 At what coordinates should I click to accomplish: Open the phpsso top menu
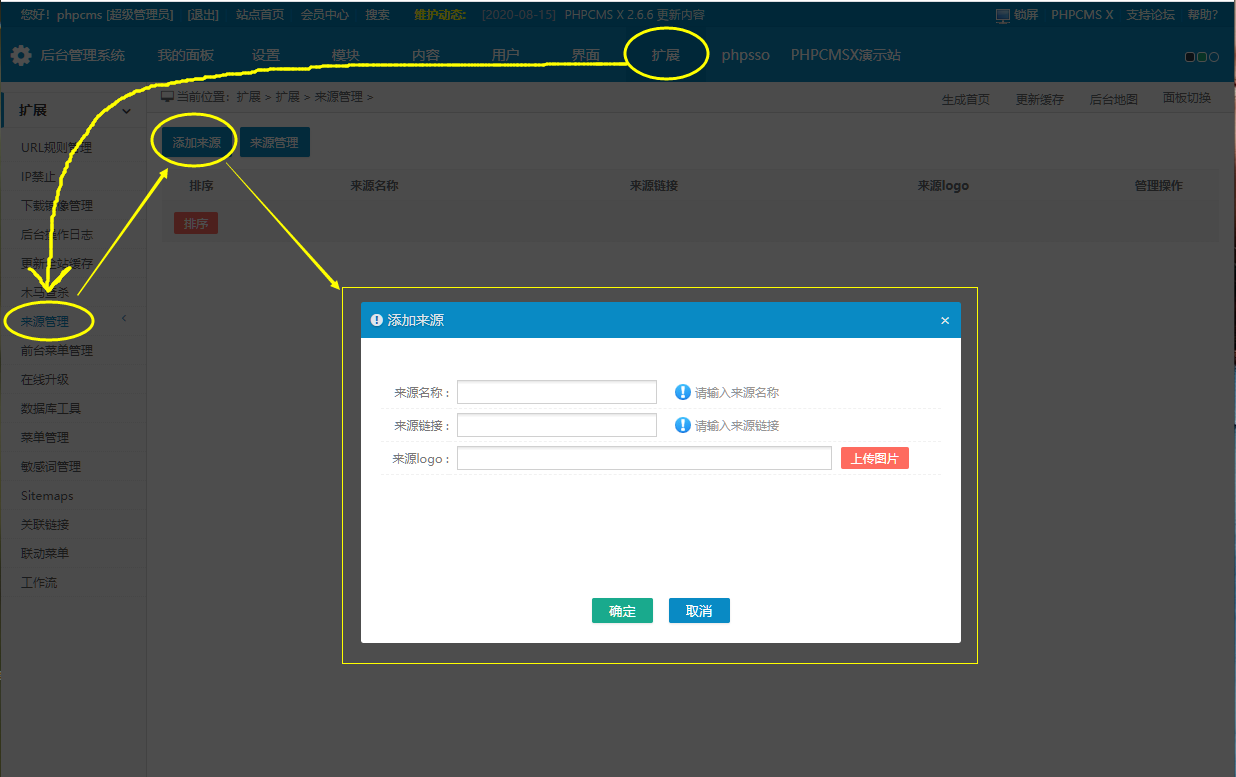point(746,55)
